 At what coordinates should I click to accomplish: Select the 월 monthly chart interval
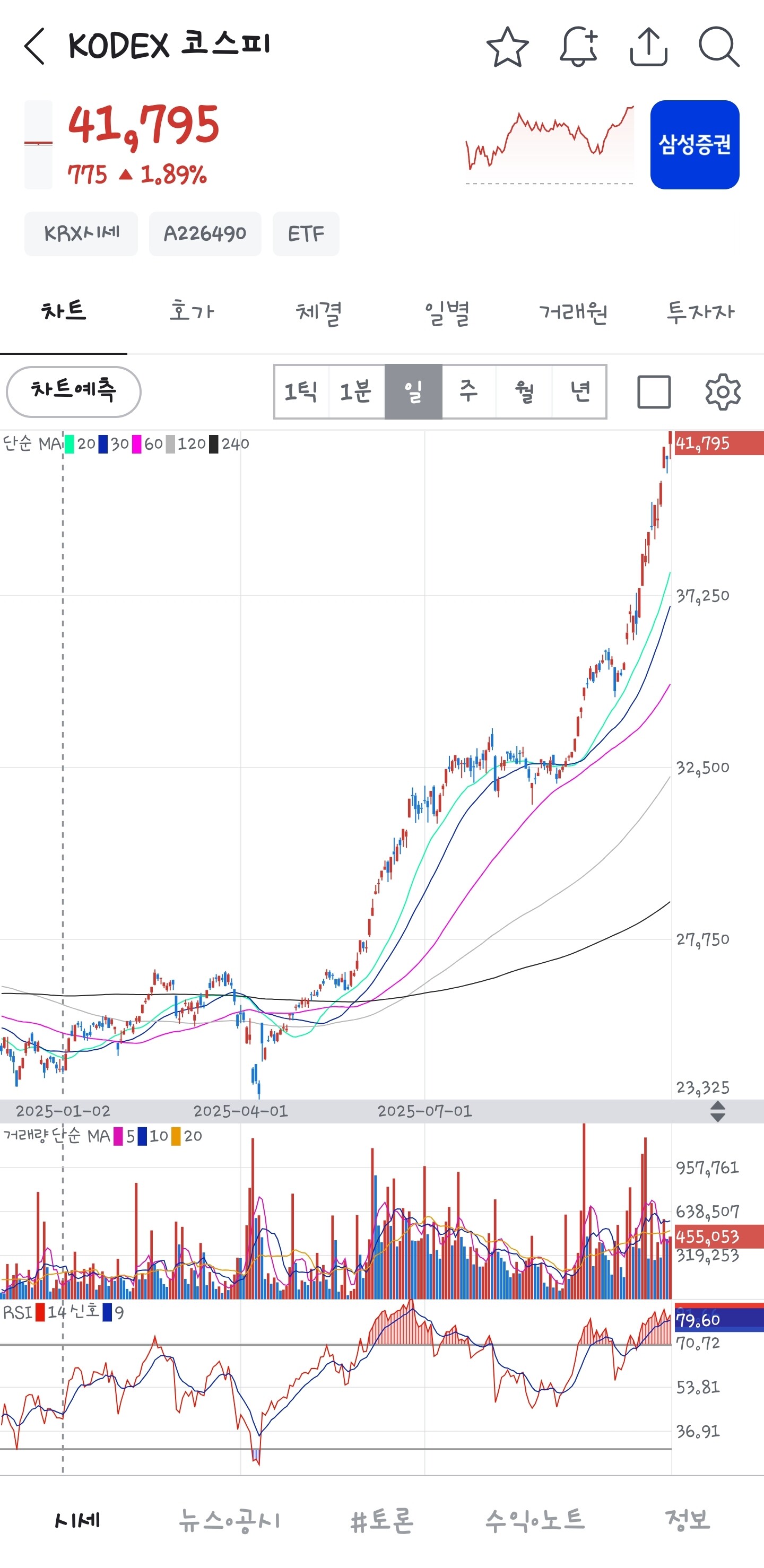click(x=524, y=391)
